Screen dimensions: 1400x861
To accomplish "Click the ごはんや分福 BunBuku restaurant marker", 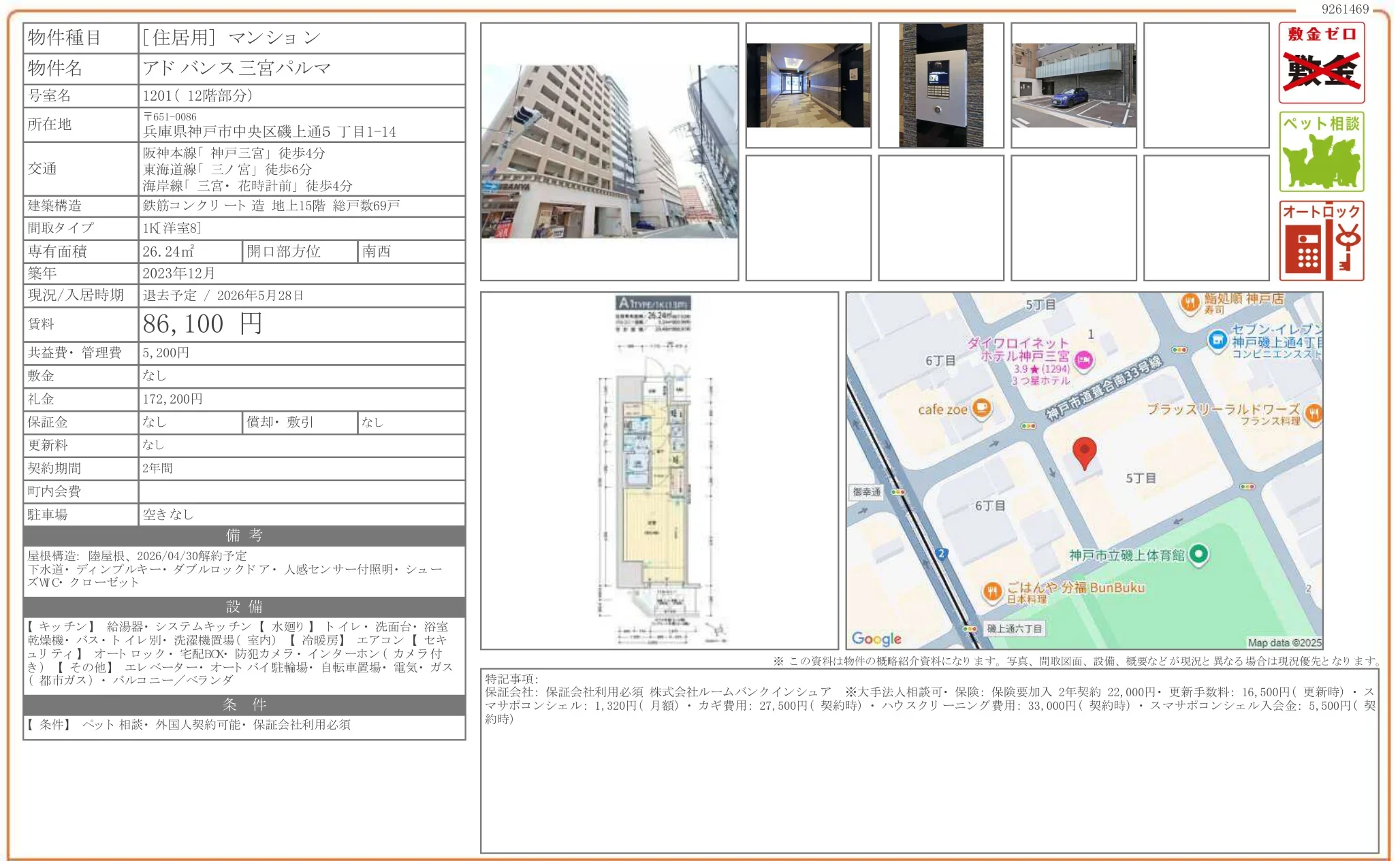I will [x=993, y=591].
